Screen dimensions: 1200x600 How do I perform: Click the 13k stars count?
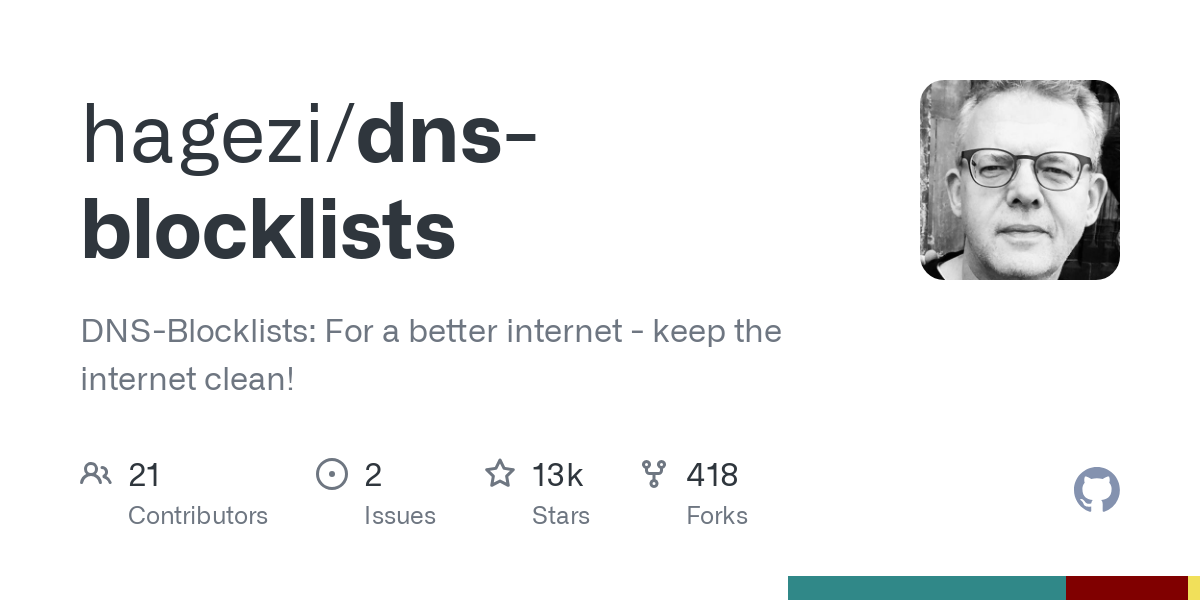(558, 475)
